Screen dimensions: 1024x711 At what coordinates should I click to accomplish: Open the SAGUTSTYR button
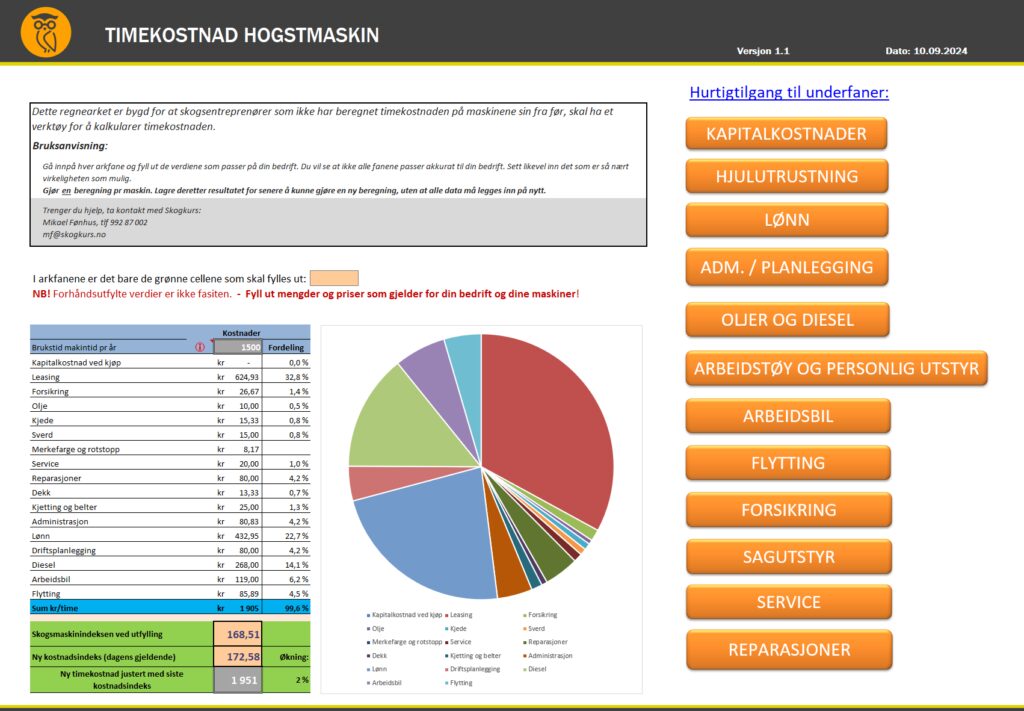point(787,556)
